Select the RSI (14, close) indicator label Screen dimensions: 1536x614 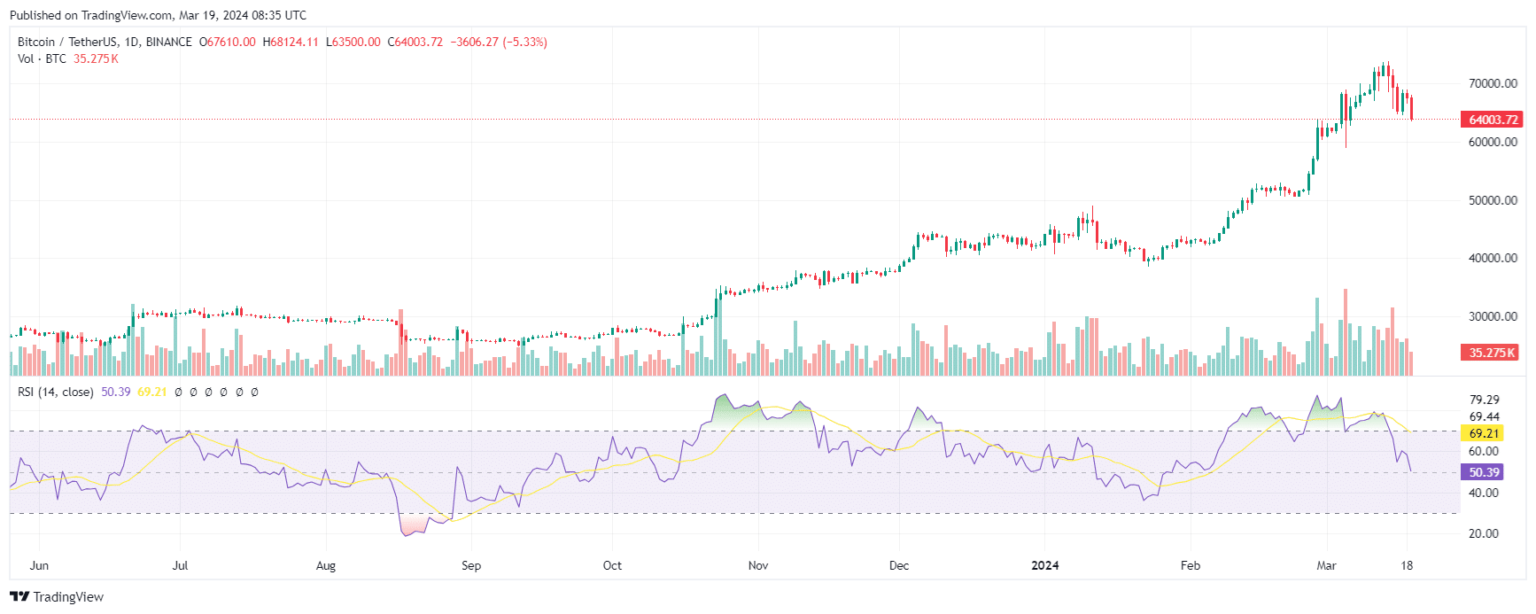[56, 392]
